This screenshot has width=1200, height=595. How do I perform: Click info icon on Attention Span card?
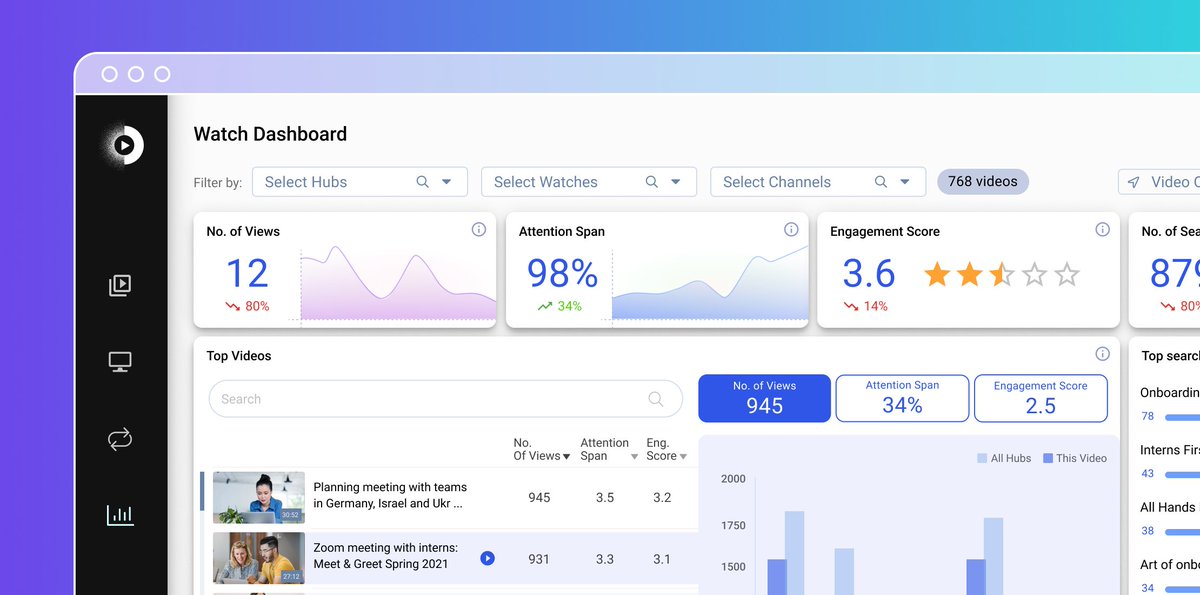tap(791, 230)
